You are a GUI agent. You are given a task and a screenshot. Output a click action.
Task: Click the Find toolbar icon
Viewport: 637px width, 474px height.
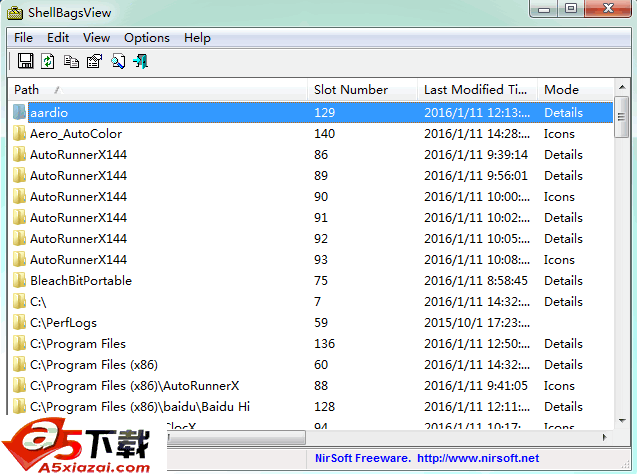[x=118, y=61]
